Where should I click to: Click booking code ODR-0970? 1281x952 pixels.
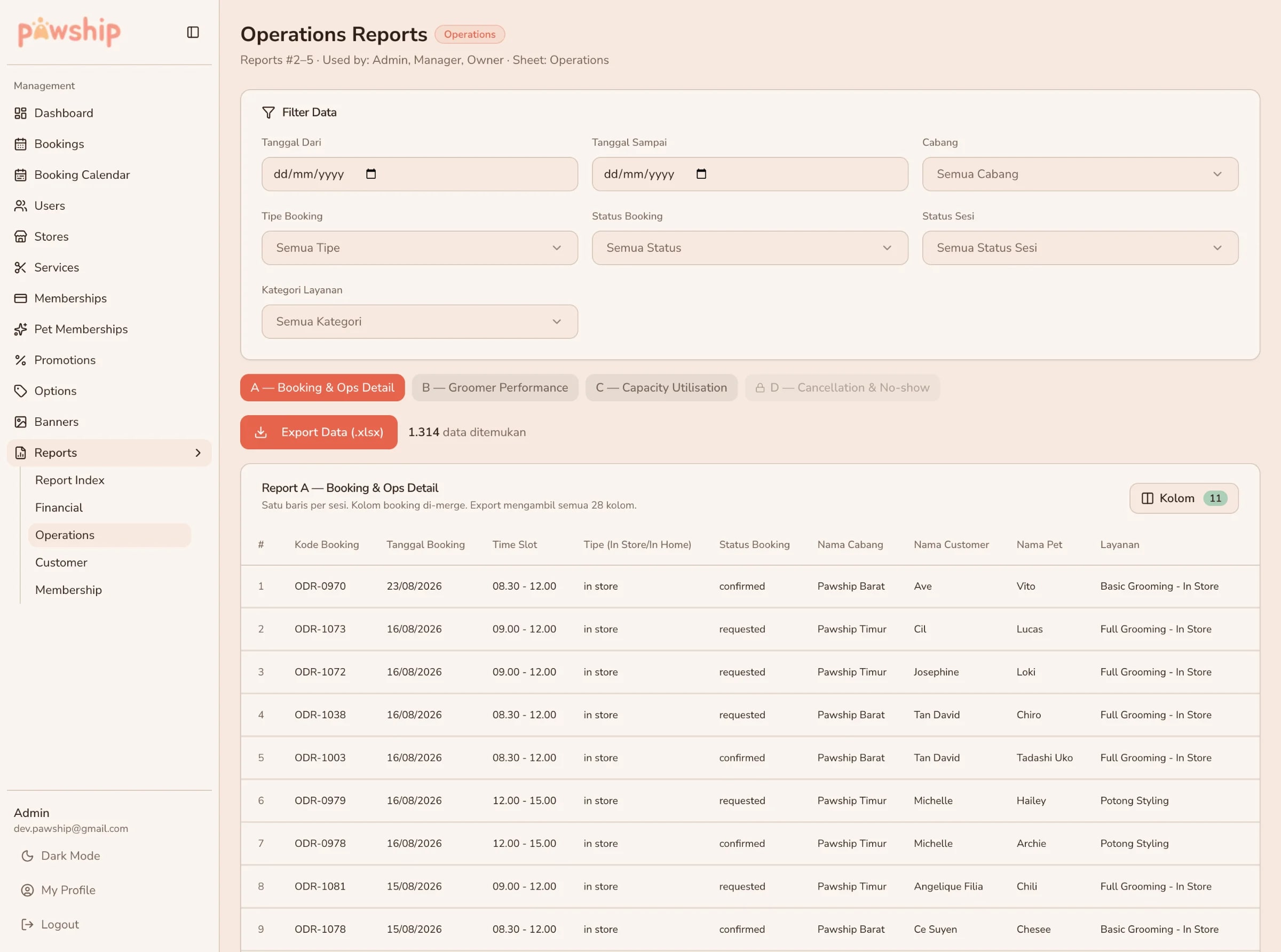(x=320, y=586)
